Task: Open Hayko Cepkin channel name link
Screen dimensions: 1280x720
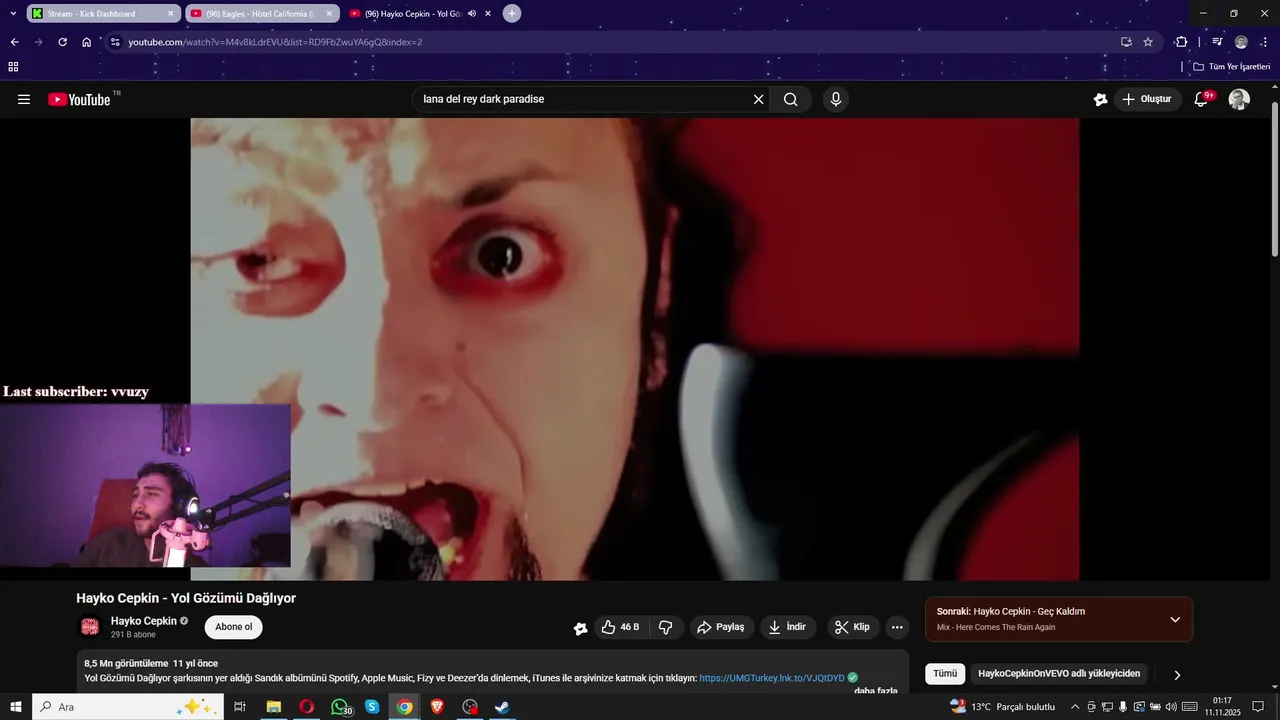Action: coord(144,621)
